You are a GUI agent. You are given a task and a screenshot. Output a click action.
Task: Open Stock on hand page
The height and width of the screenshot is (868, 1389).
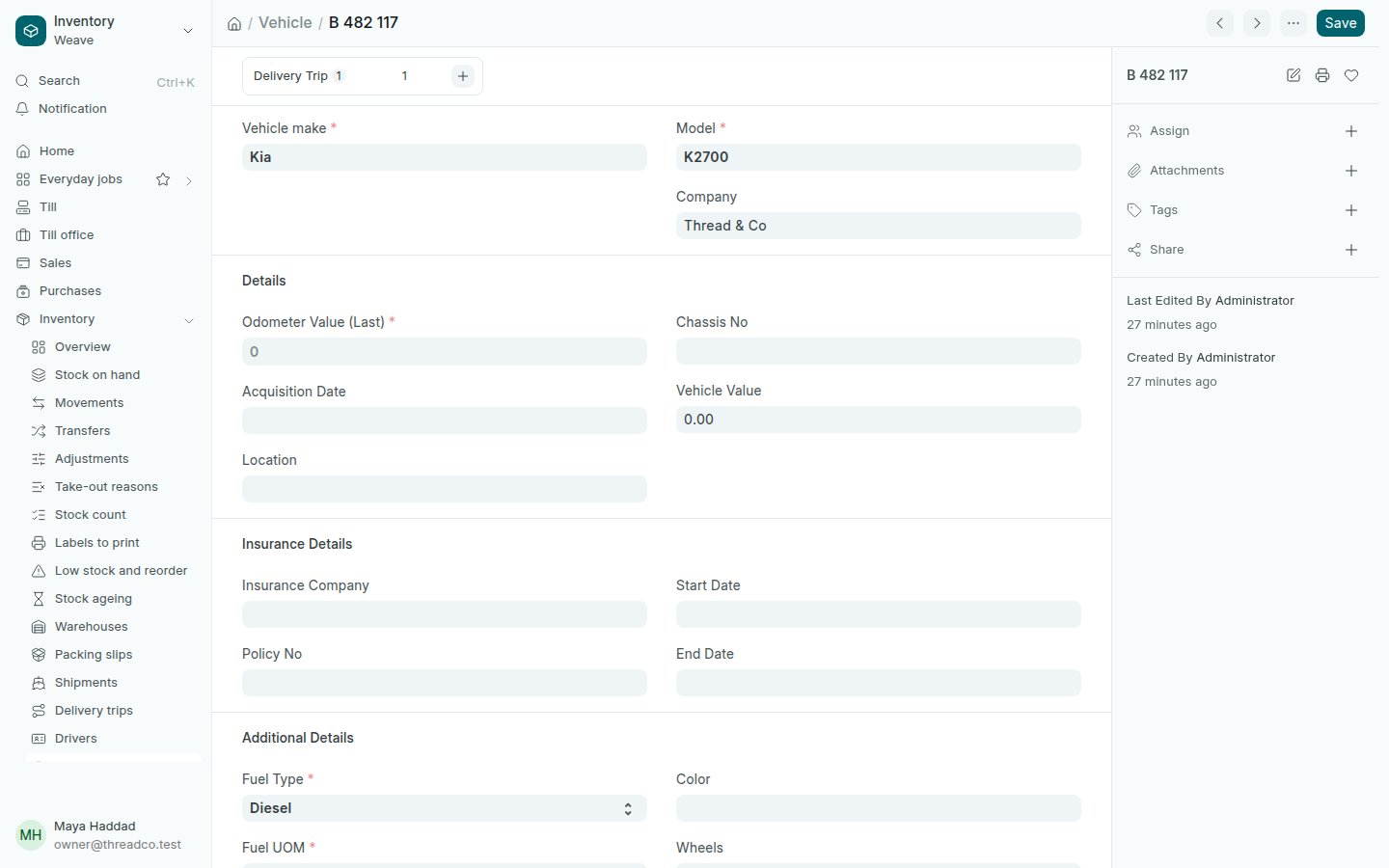tap(113, 375)
